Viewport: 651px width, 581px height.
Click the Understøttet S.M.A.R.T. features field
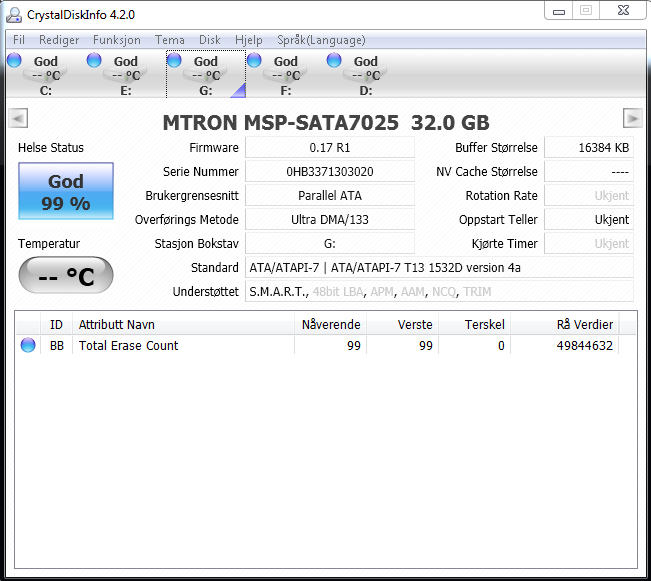[439, 292]
